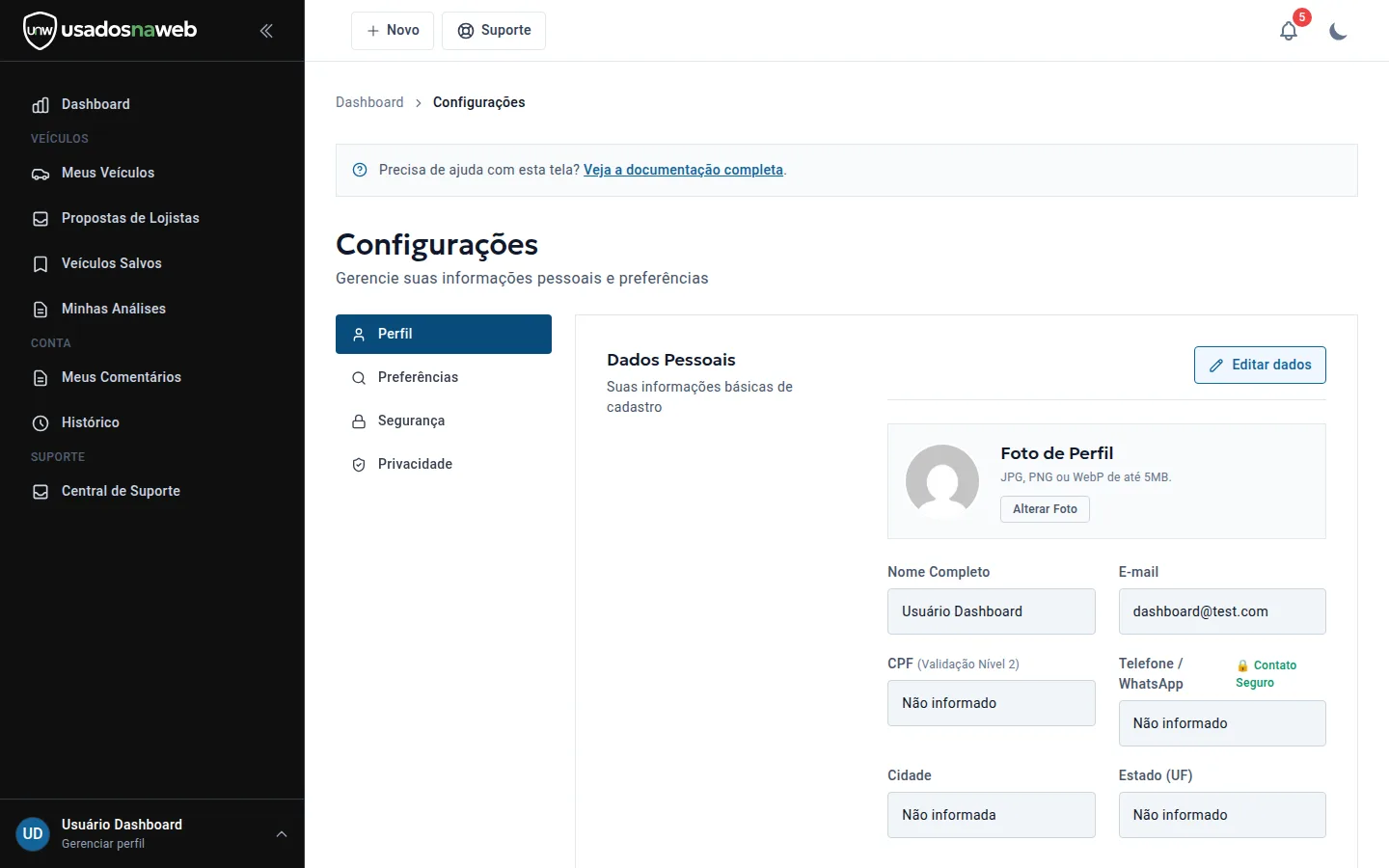The image size is (1389, 868).
Task: Click the Estado (UF) field
Action: (x=1222, y=815)
